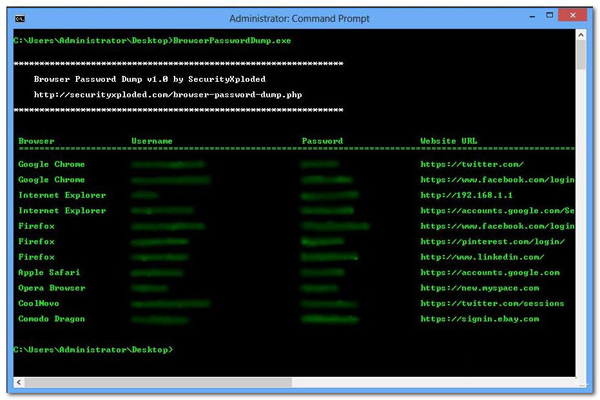Image resolution: width=600 pixels, height=400 pixels.
Task: Click the Password column header
Action: [322, 141]
